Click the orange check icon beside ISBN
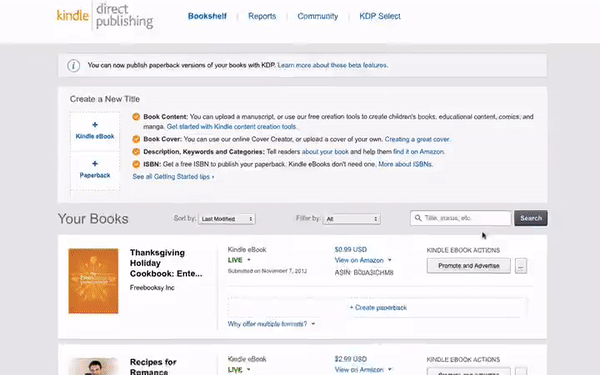The image size is (600, 375). [x=136, y=164]
